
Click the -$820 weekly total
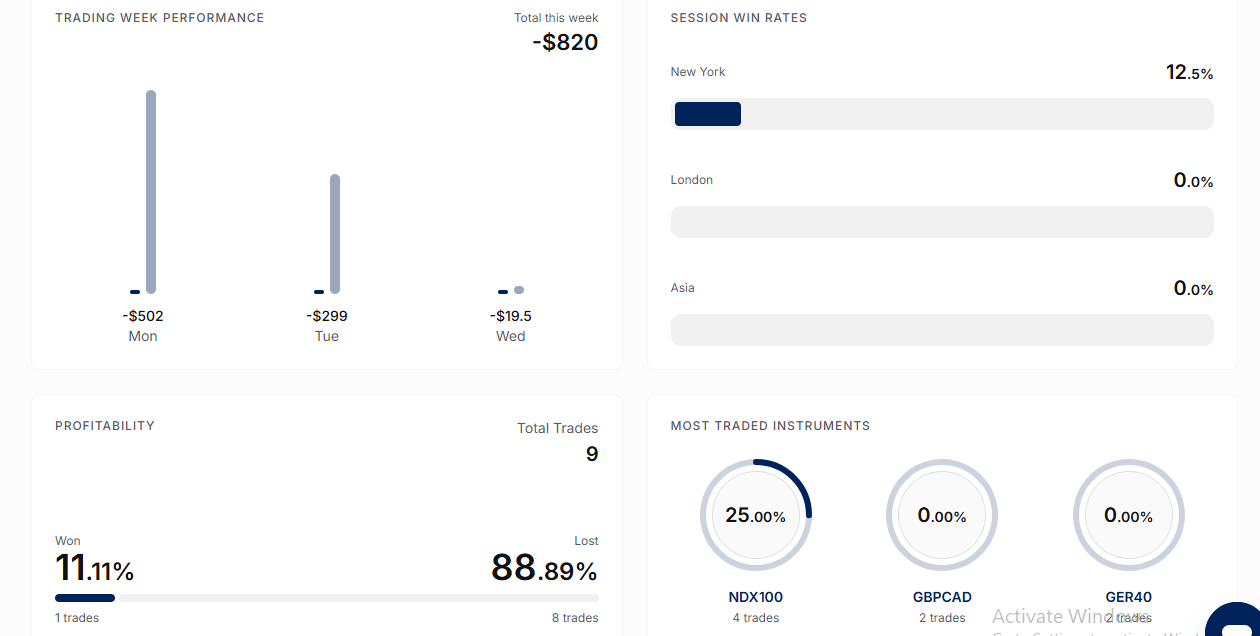[x=565, y=42]
